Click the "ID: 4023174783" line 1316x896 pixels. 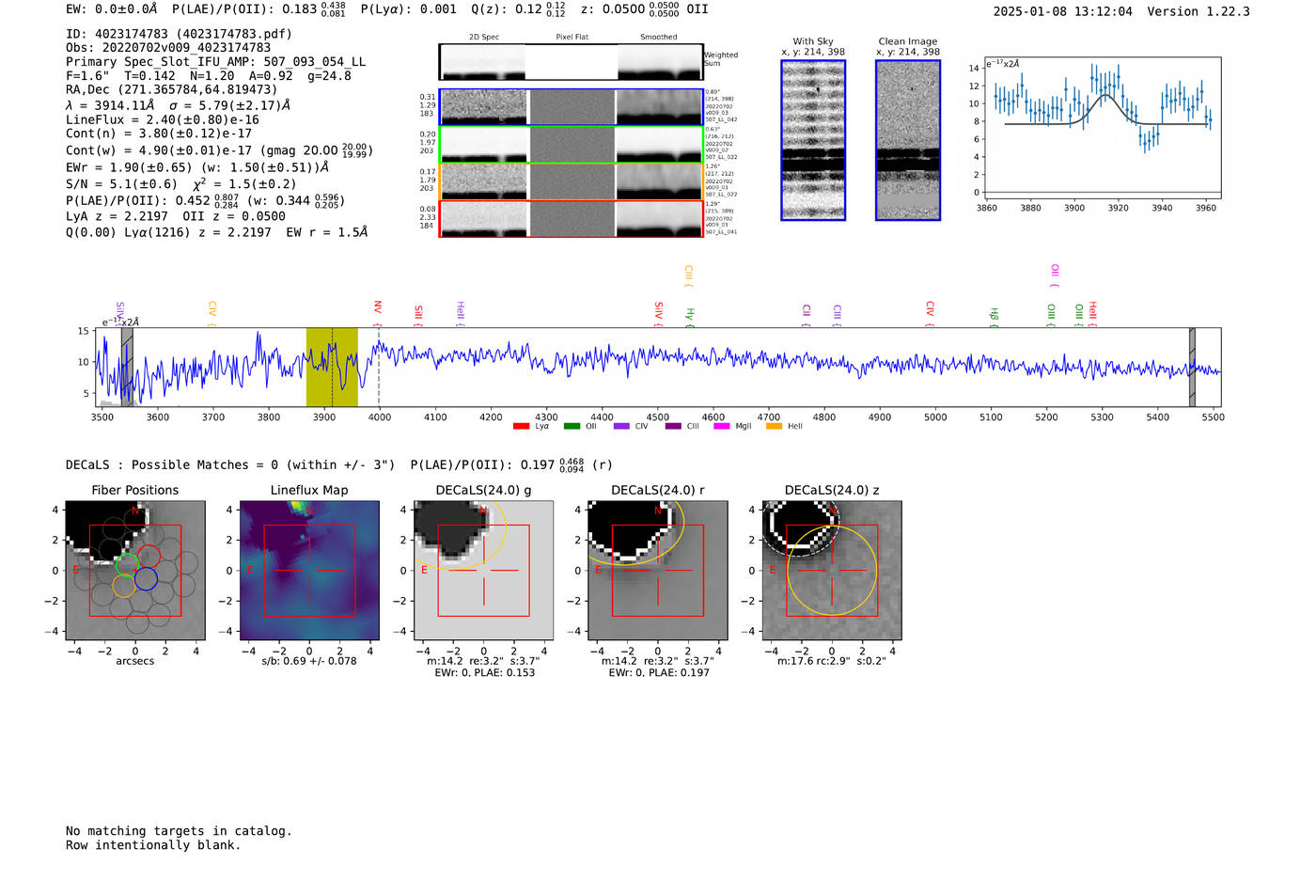179,34
